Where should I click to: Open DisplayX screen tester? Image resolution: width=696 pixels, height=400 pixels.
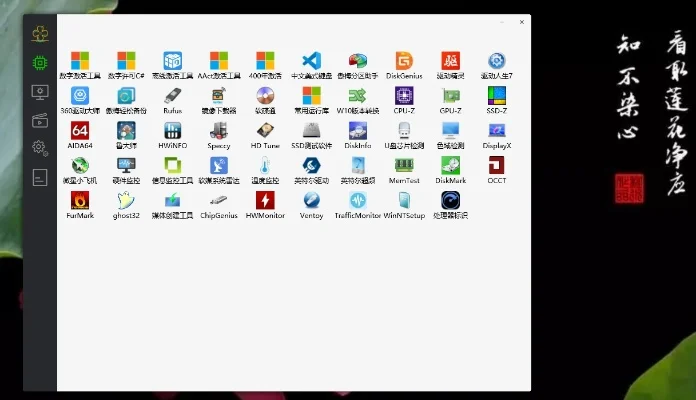(x=496, y=135)
